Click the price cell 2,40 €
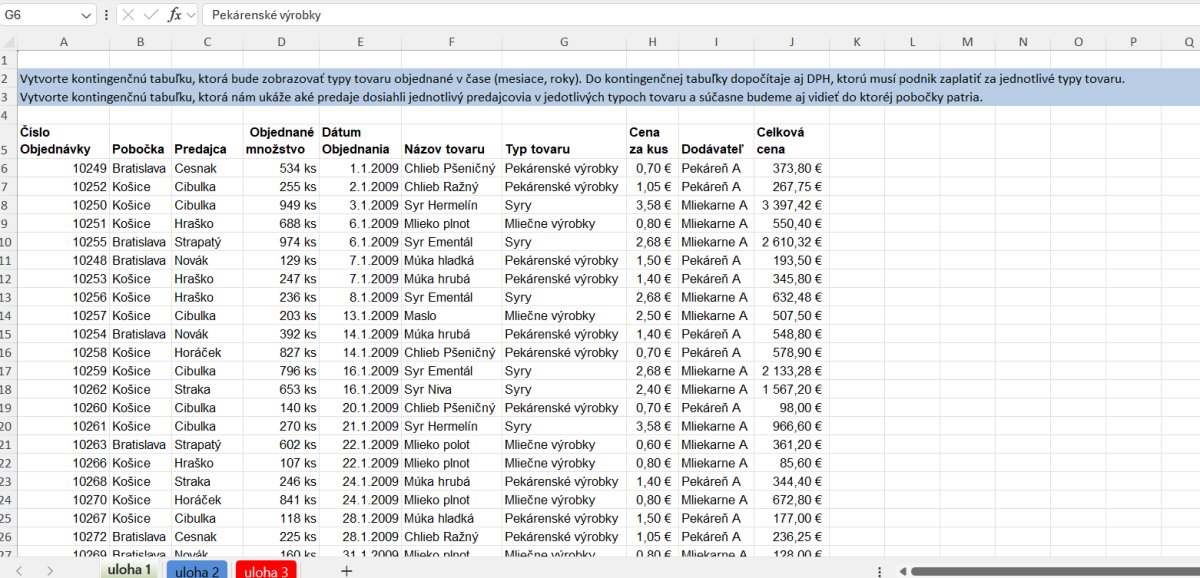The width and height of the screenshot is (1200, 578). point(653,389)
